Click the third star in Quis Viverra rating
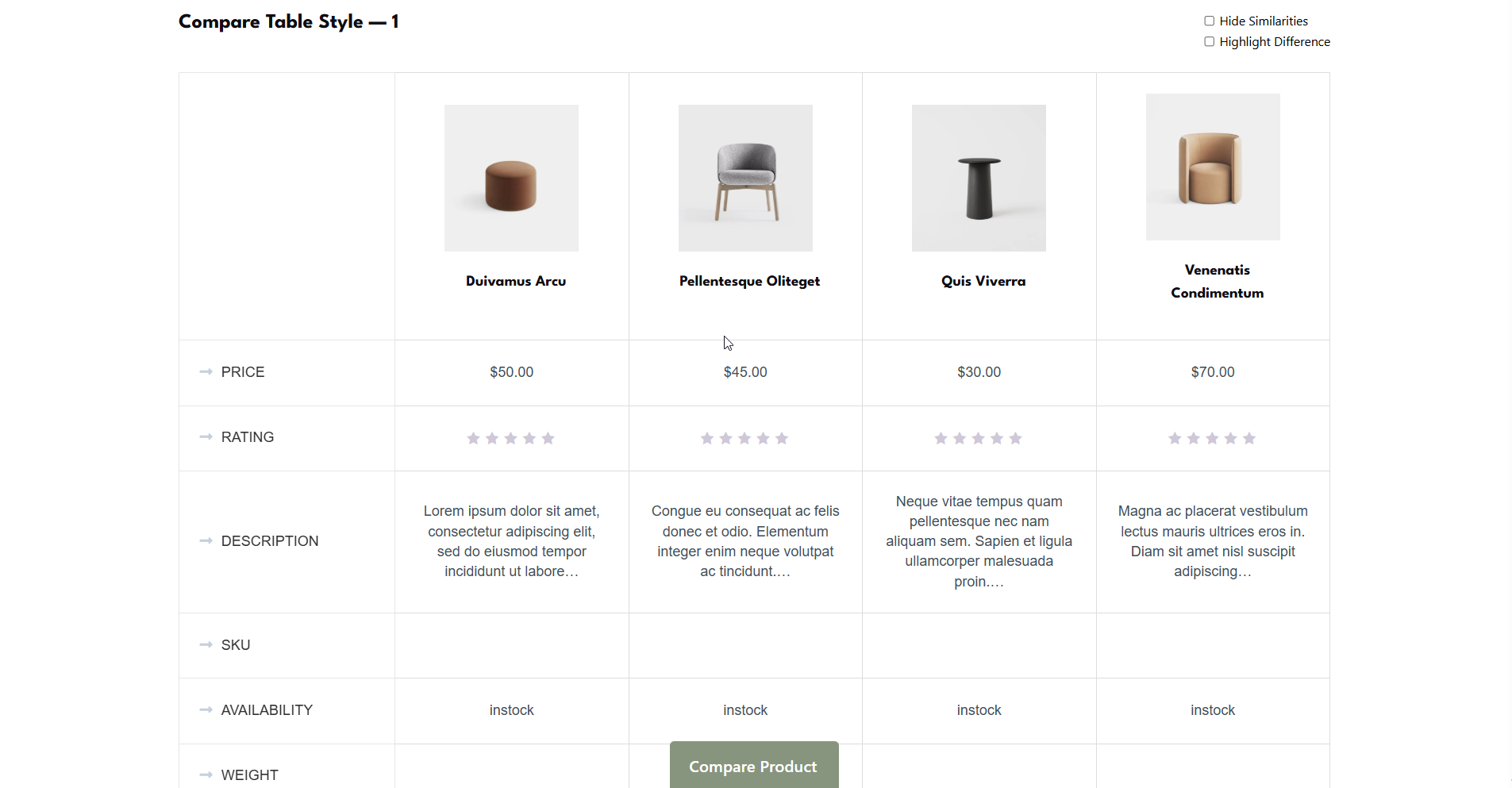This screenshot has height=788, width=1512. 978,438
